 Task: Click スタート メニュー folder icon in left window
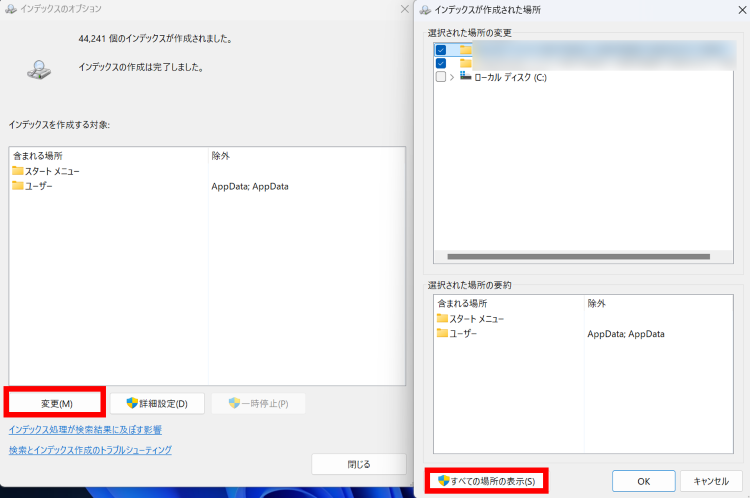(x=18, y=170)
